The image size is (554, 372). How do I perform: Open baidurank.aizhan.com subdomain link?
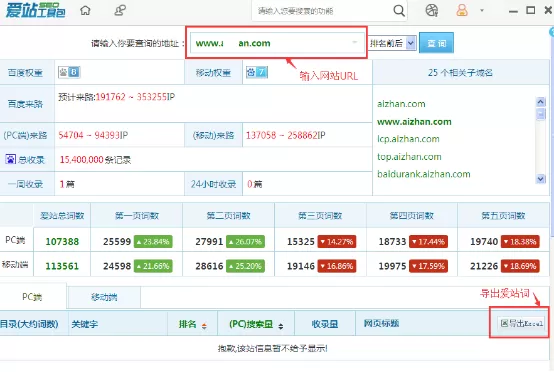pyautogui.click(x=424, y=174)
